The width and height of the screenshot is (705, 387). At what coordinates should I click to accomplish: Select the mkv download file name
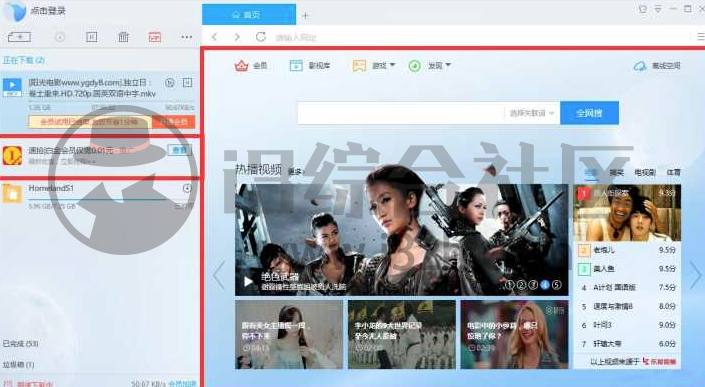click(92, 88)
